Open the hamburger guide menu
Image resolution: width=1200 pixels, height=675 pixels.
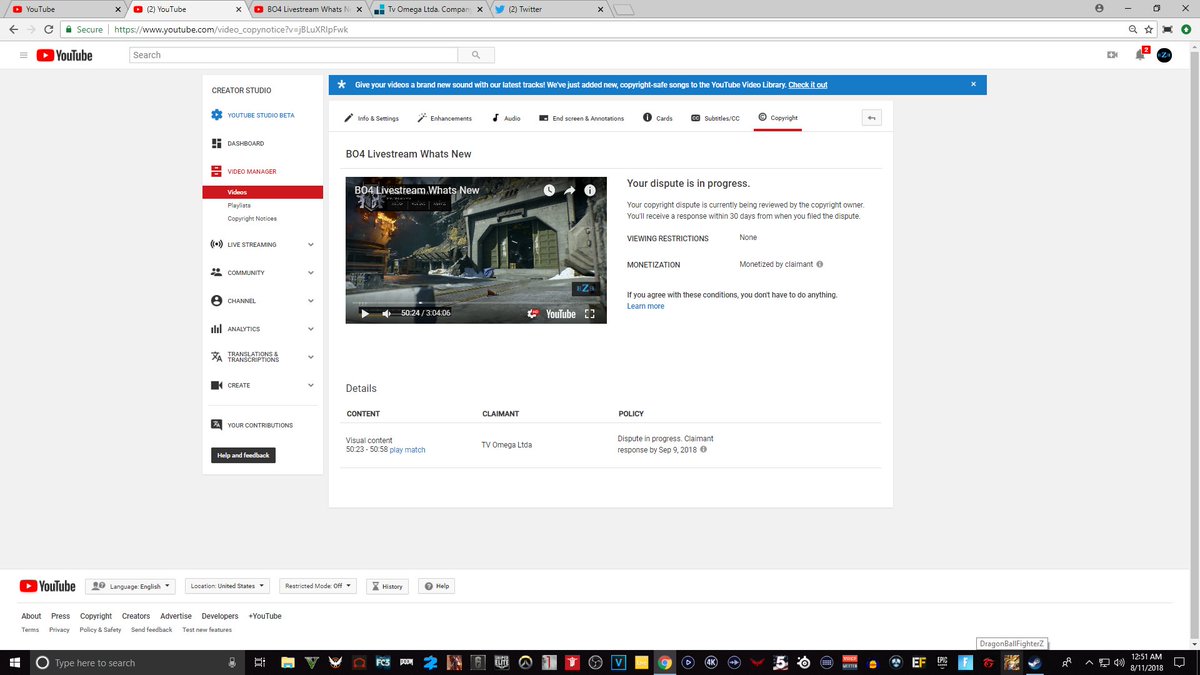pos(23,55)
